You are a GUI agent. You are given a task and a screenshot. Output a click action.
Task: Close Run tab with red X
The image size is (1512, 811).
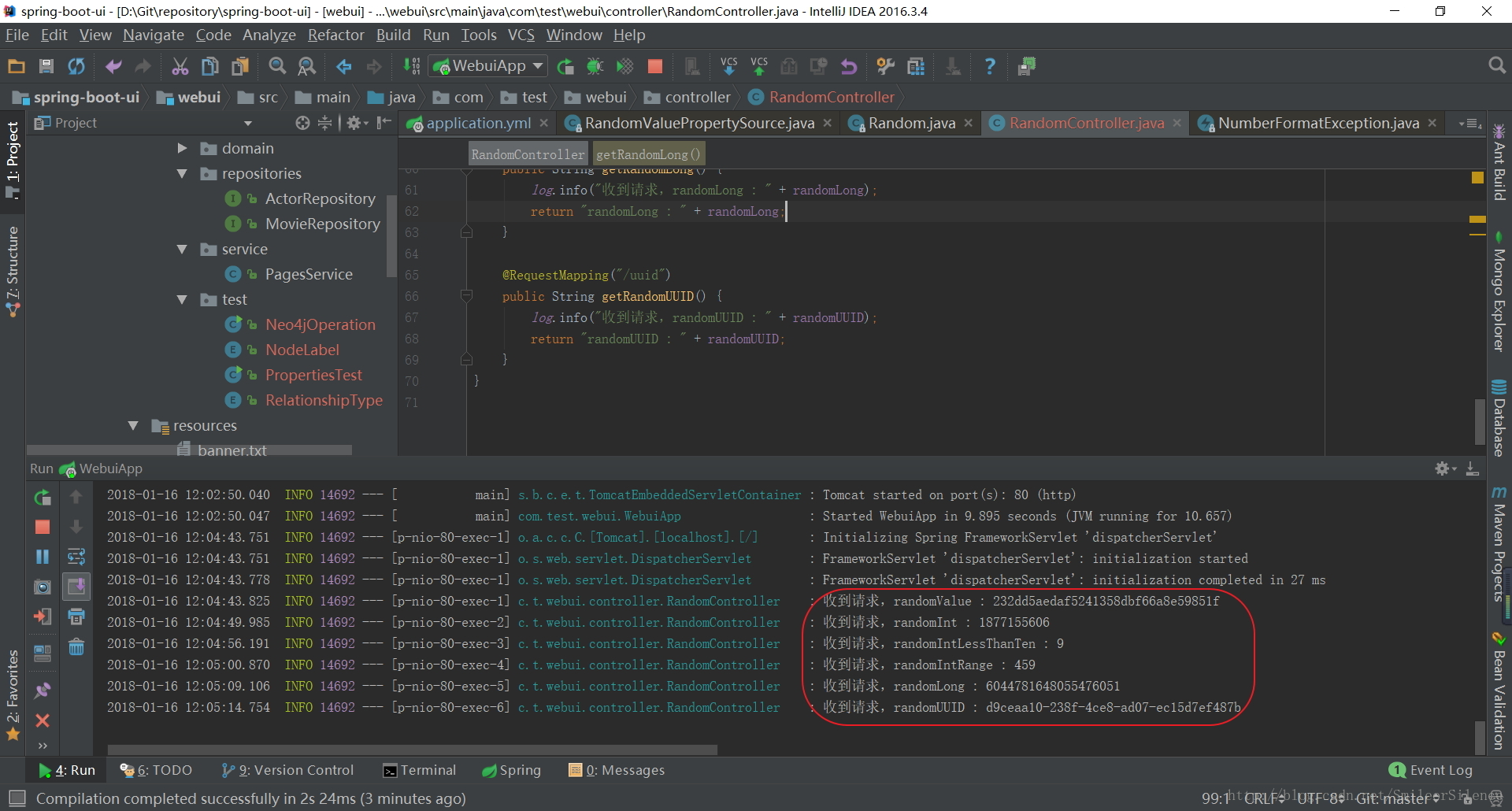click(x=43, y=720)
